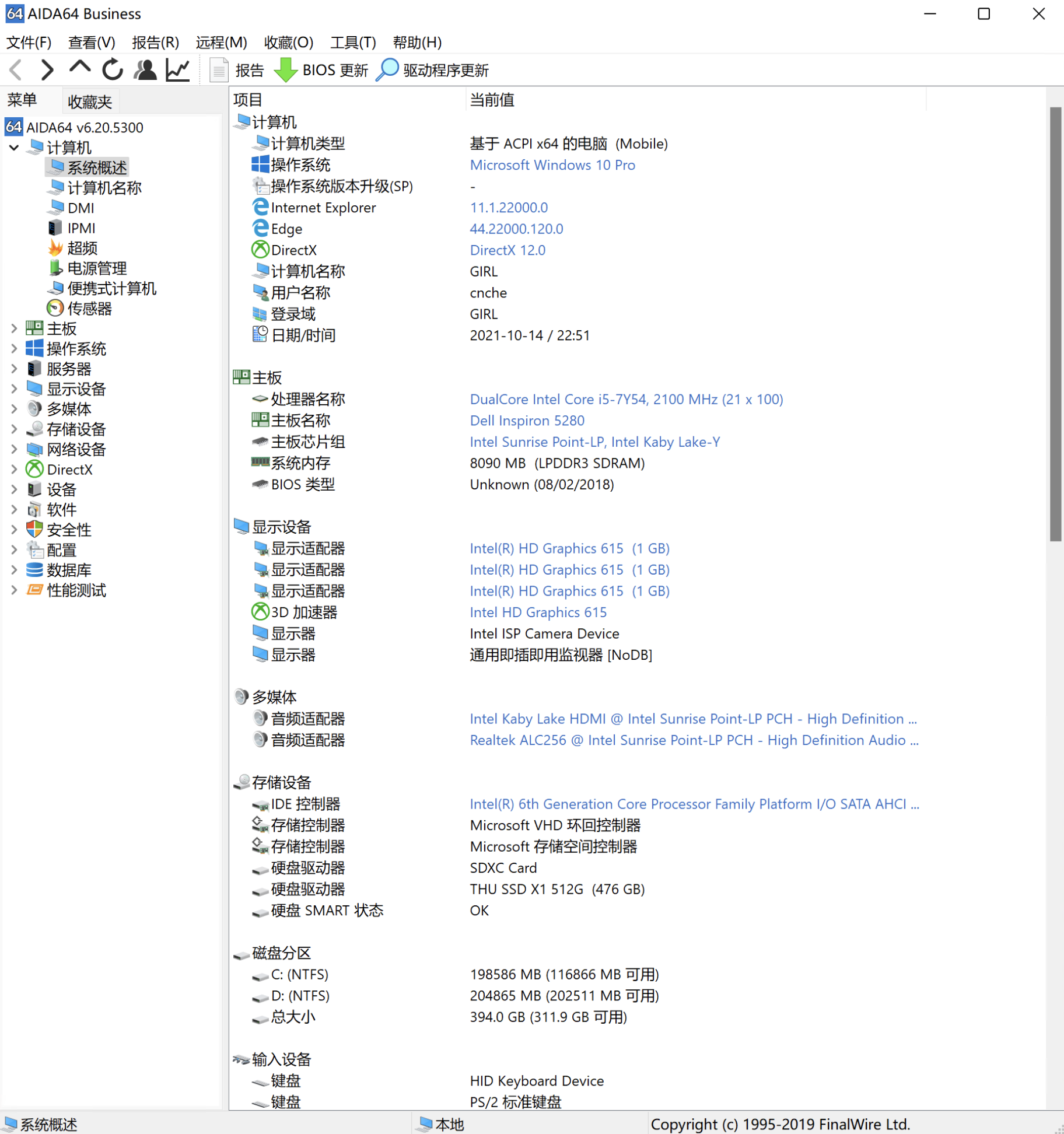Expand the 软件 tree node
The width and height of the screenshot is (1064, 1134).
click(15, 510)
